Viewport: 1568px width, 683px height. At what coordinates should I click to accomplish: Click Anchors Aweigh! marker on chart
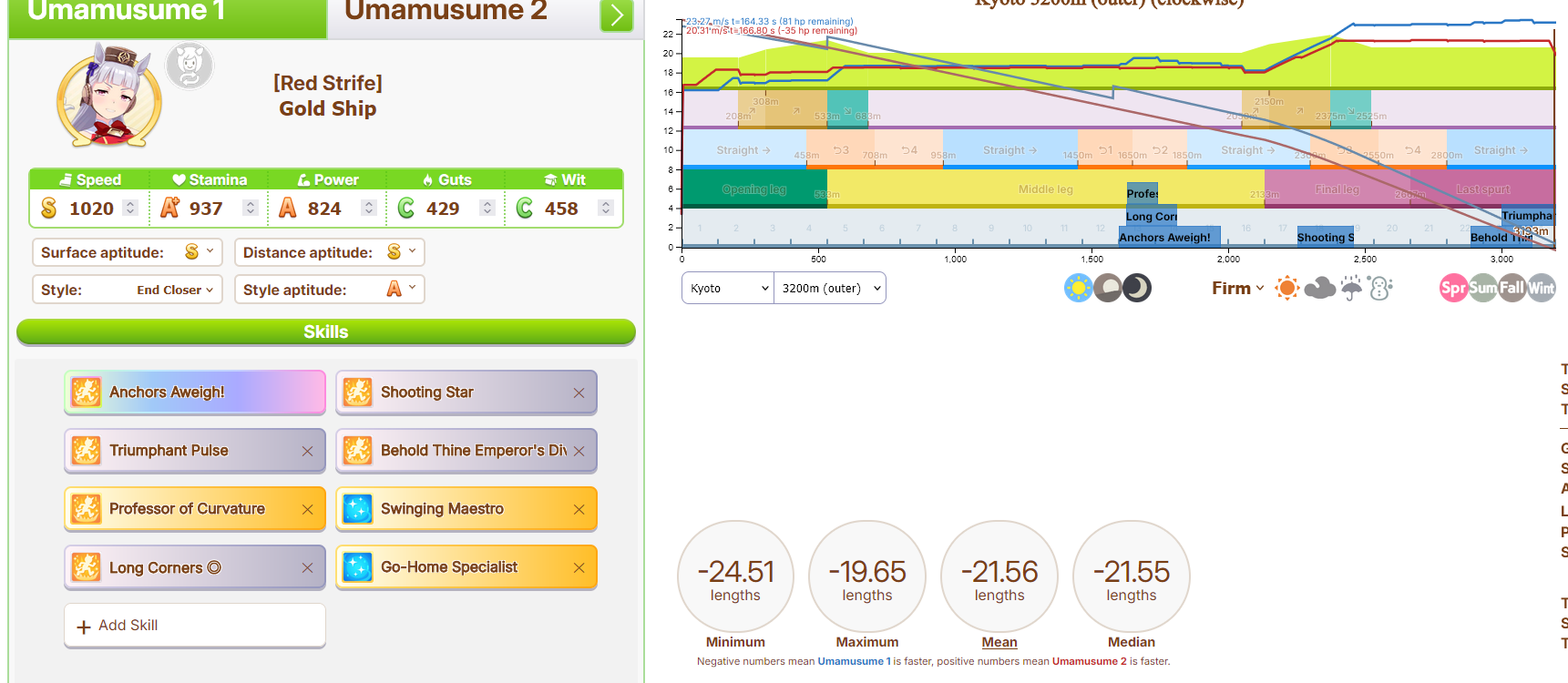click(1169, 237)
